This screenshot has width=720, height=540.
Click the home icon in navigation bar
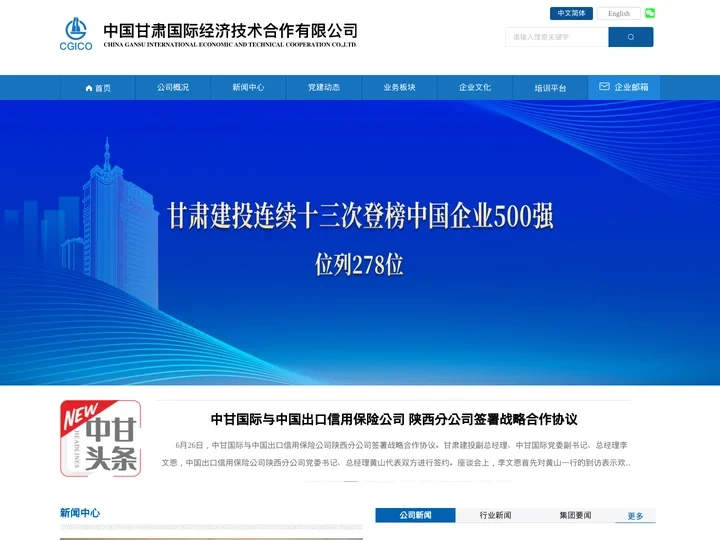(89, 88)
